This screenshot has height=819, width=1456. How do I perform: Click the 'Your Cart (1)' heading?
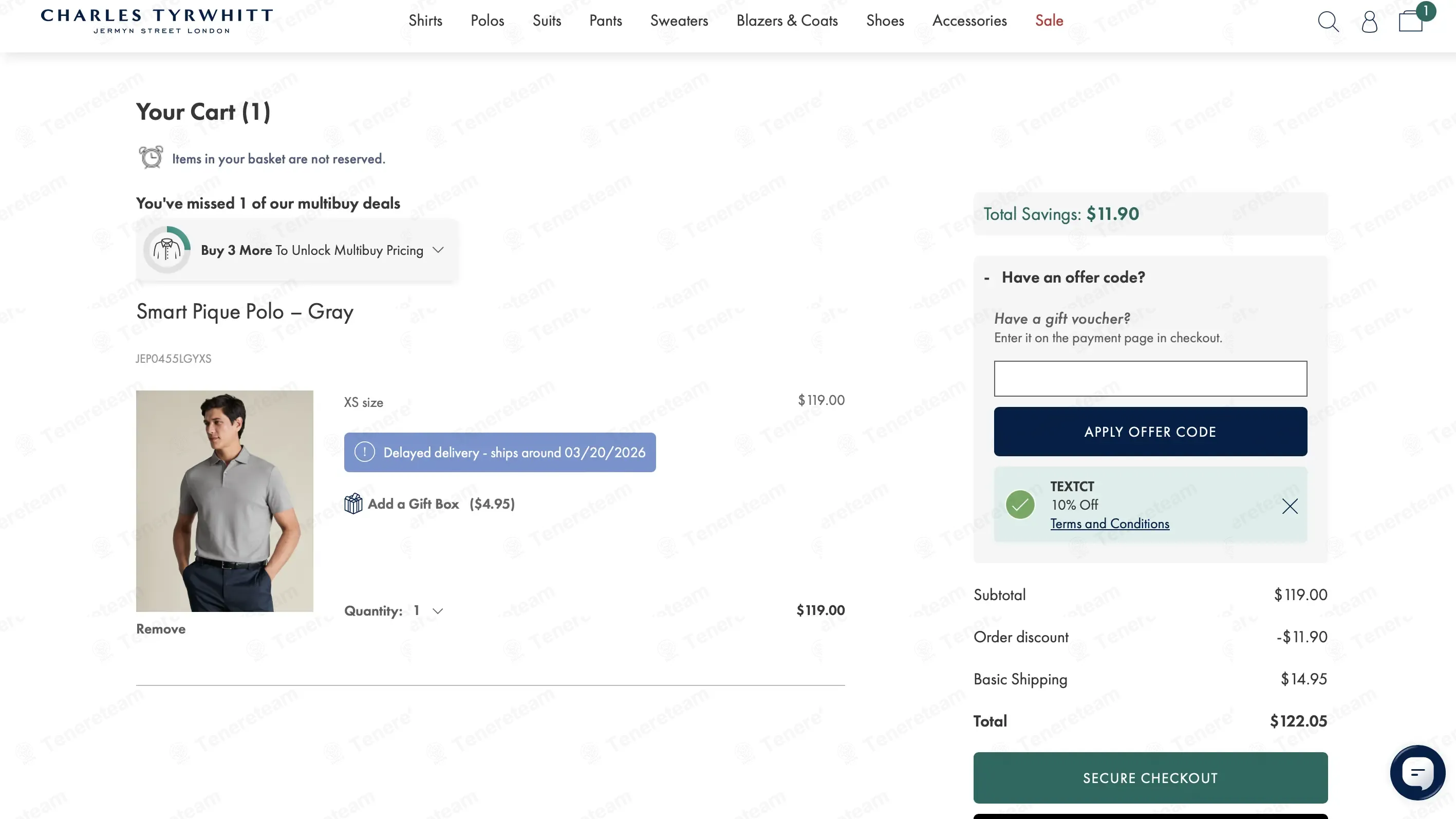pos(203,112)
